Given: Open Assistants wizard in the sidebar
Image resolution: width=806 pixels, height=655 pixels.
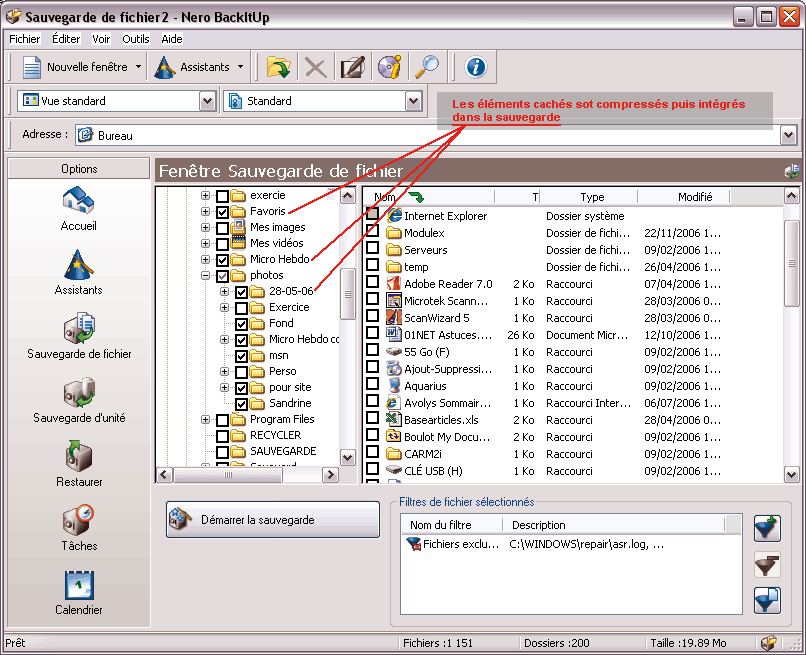Looking at the screenshot, I should [x=78, y=272].
